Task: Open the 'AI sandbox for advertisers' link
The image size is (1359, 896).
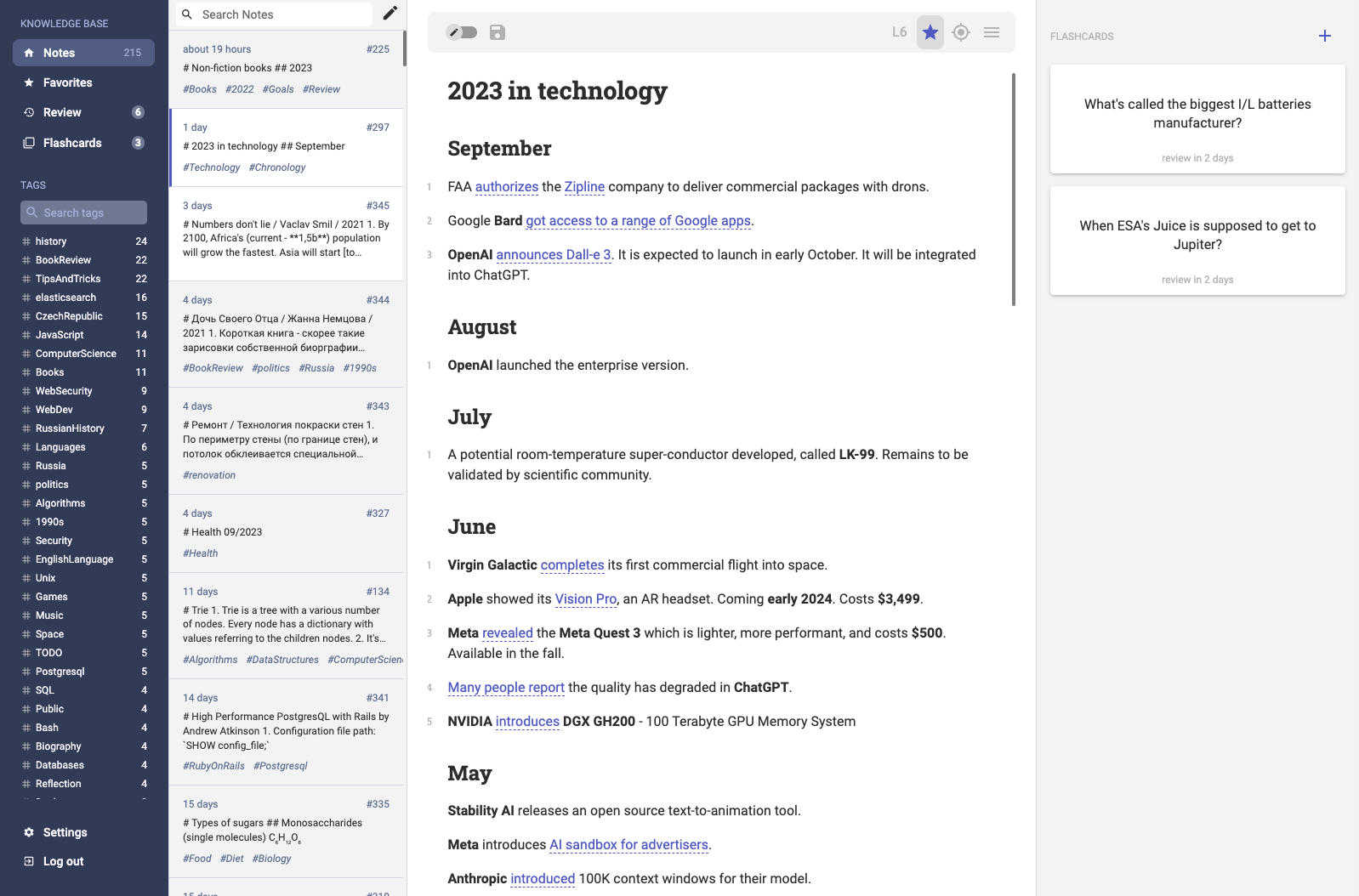Action: [628, 845]
